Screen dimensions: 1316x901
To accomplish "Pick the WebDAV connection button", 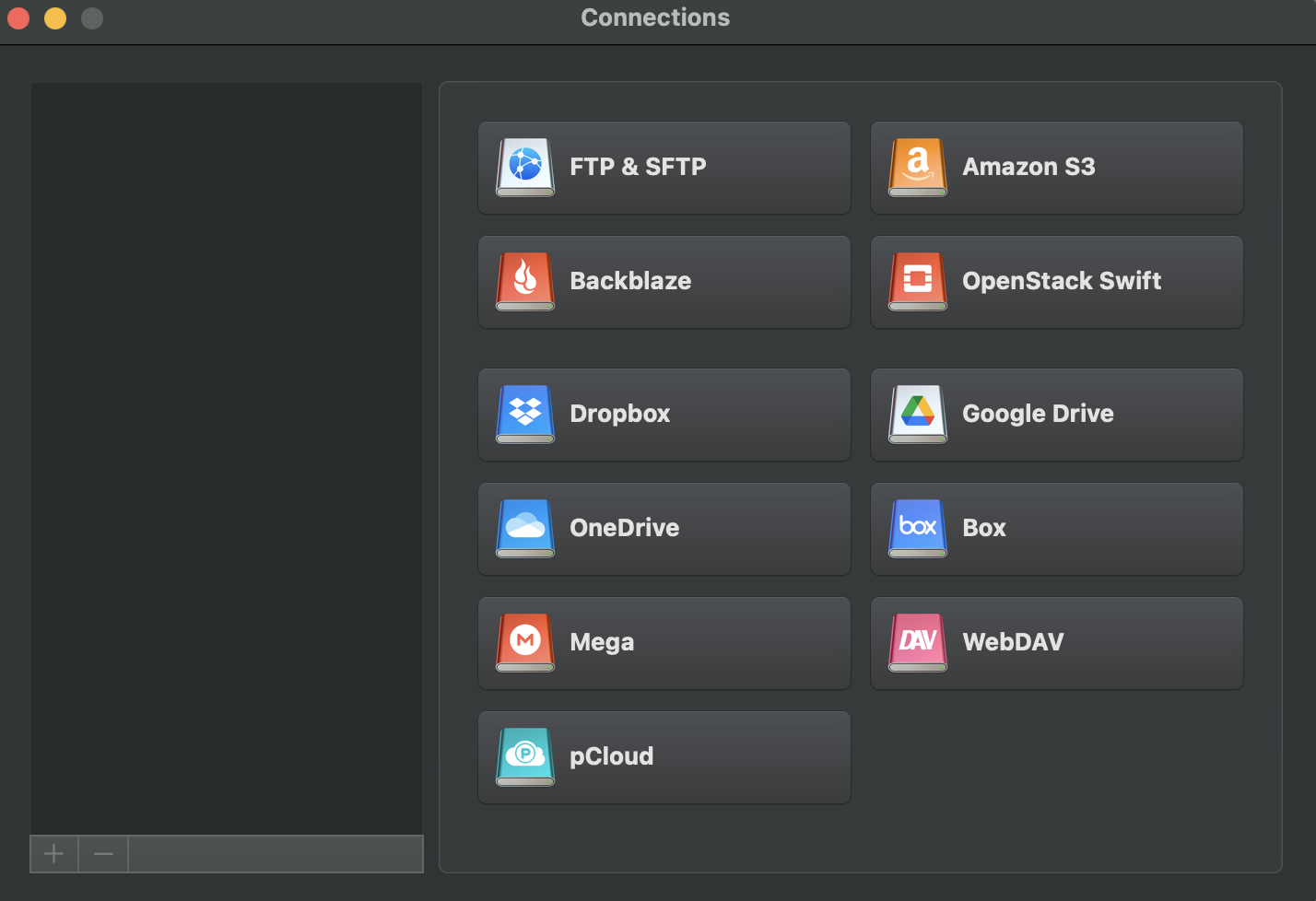I will (1057, 643).
